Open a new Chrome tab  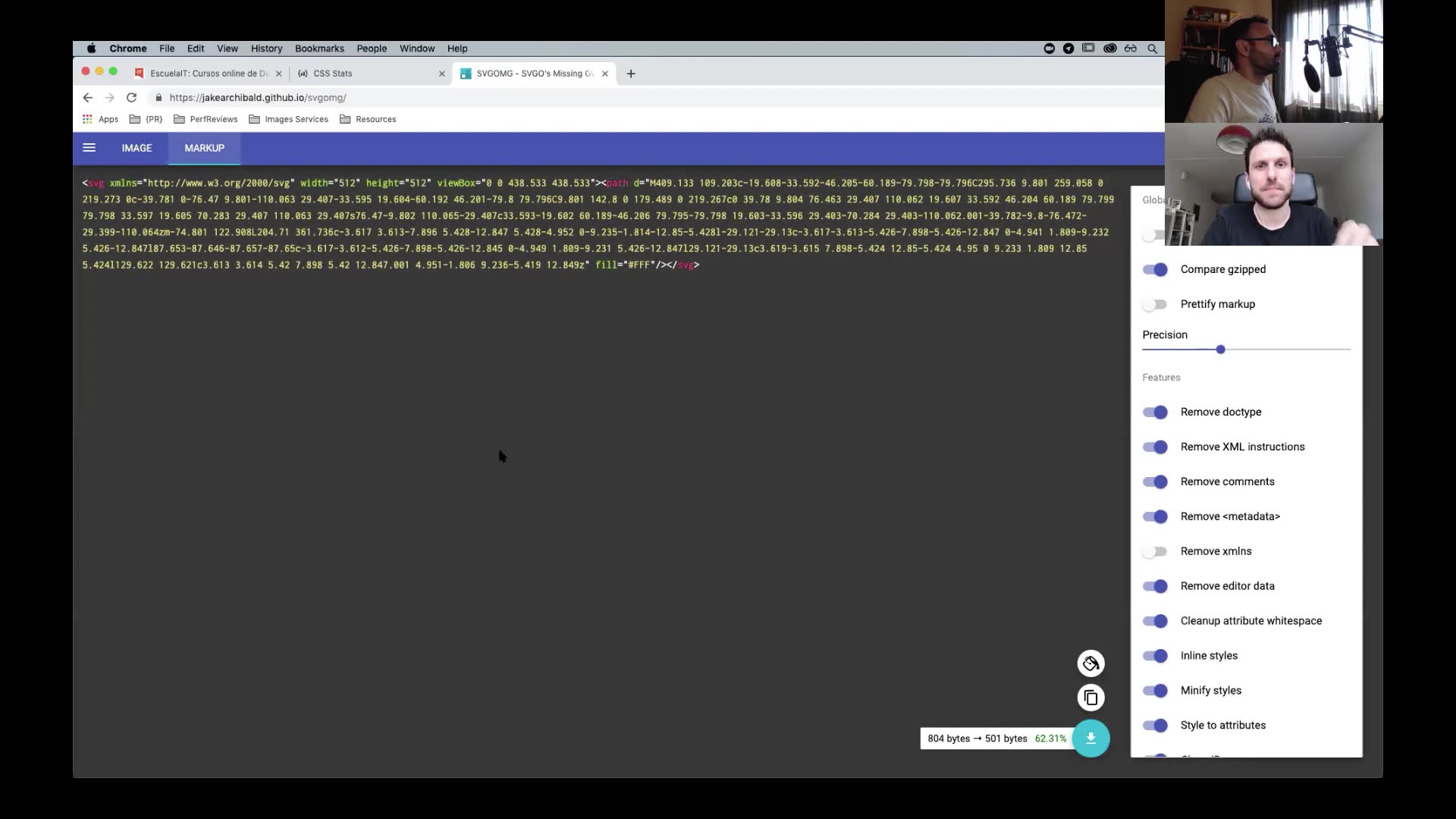coord(631,74)
